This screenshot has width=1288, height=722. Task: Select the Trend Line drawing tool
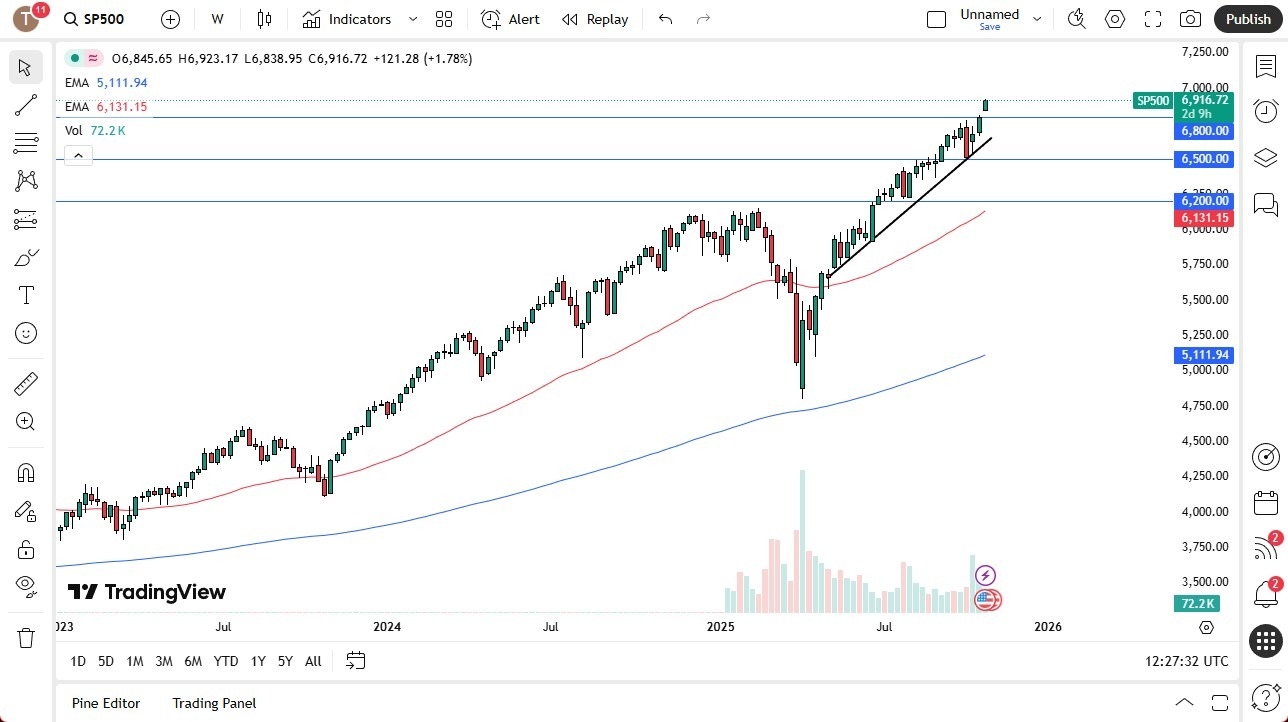(25, 105)
